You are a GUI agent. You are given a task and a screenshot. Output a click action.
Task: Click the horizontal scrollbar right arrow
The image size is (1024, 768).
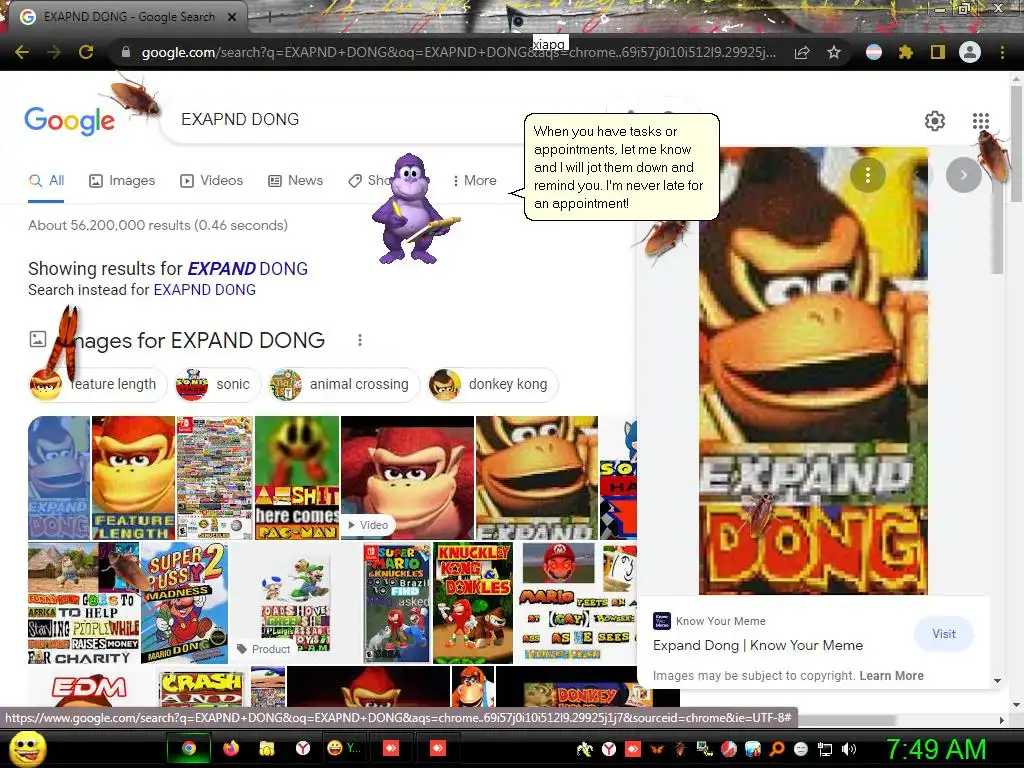coord(1002,720)
